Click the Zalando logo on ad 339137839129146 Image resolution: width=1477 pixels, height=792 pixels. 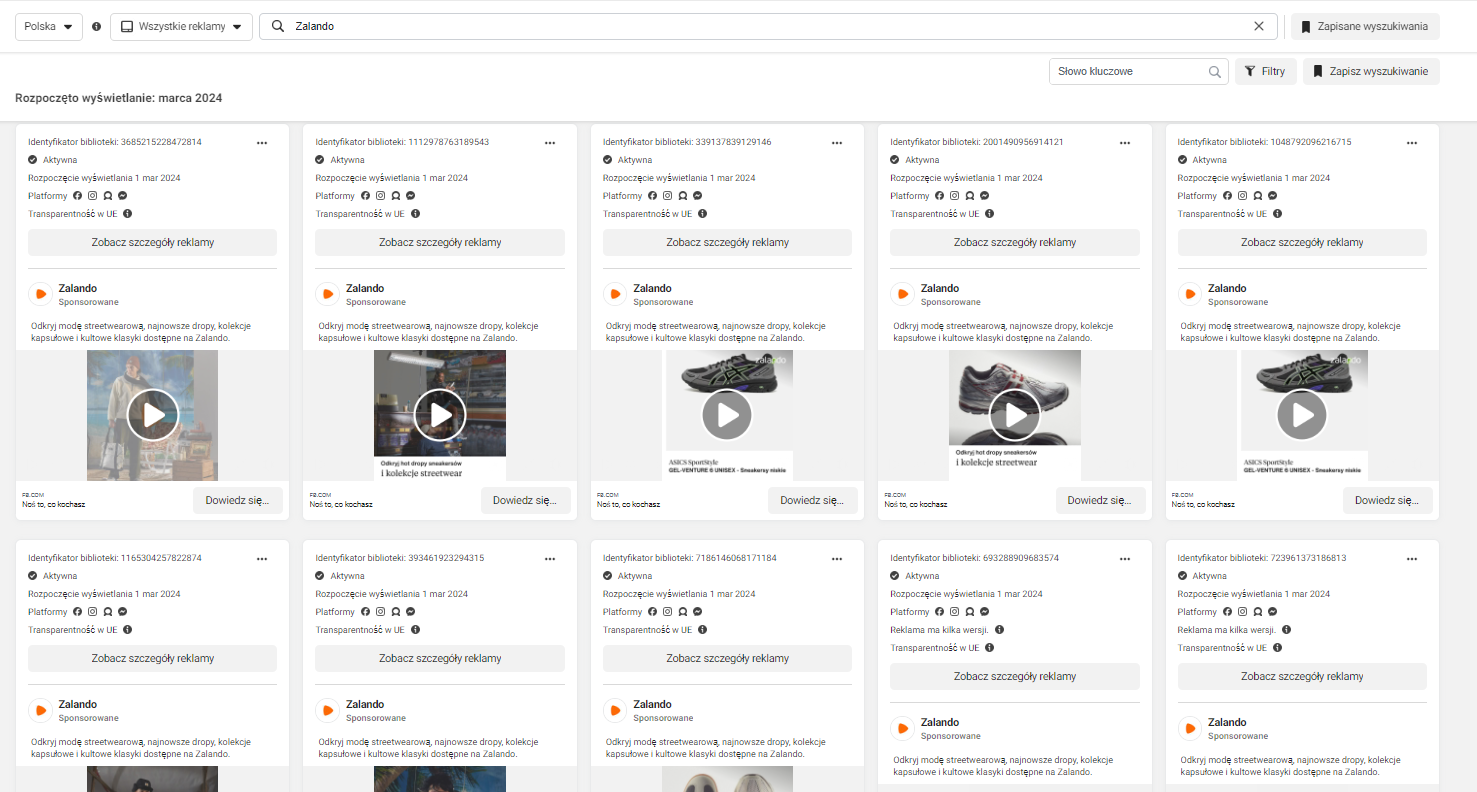pyautogui.click(x=615, y=294)
